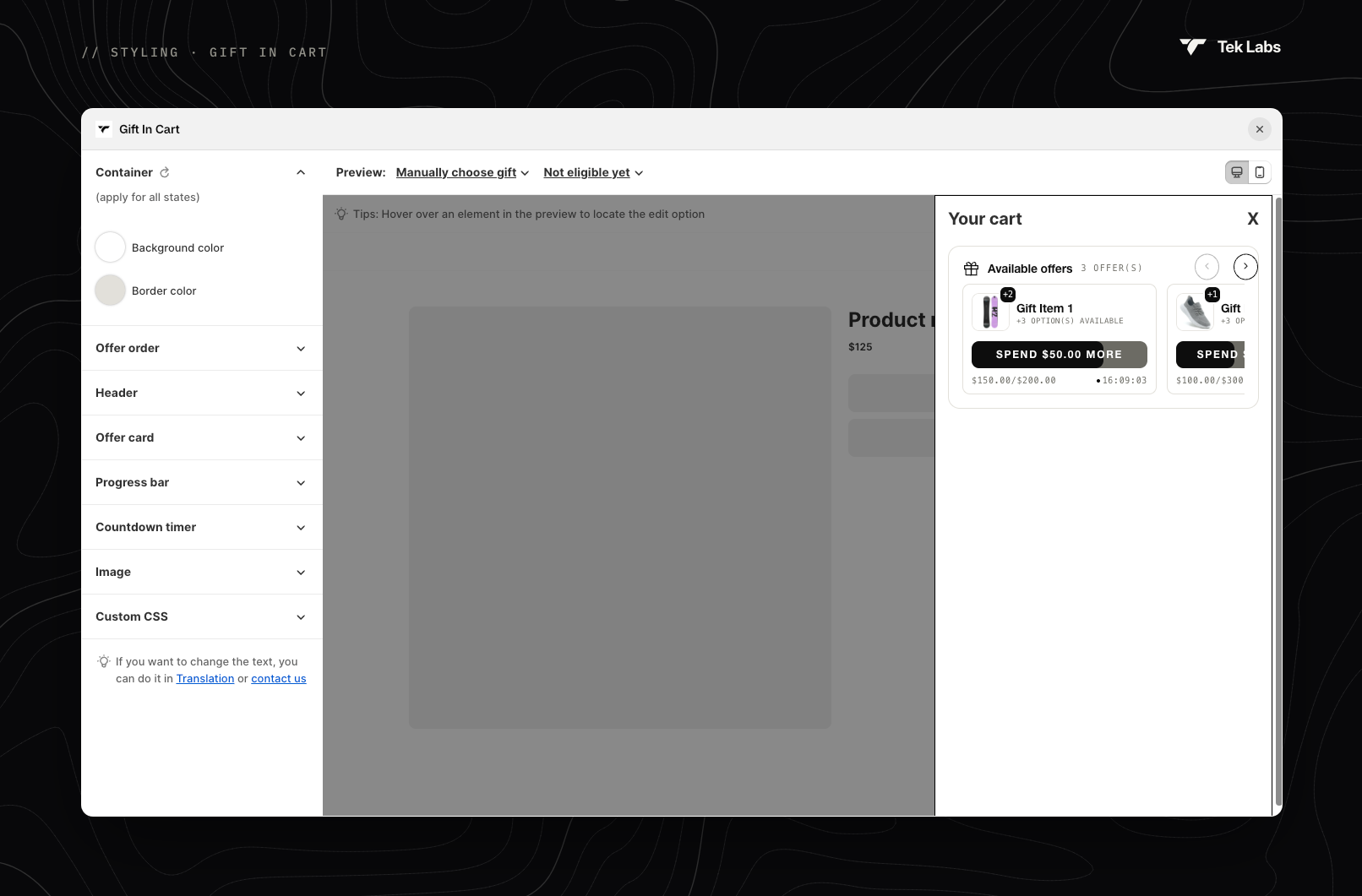The height and width of the screenshot is (896, 1362).
Task: Go to previous offer with left arrow
Action: [1207, 267]
